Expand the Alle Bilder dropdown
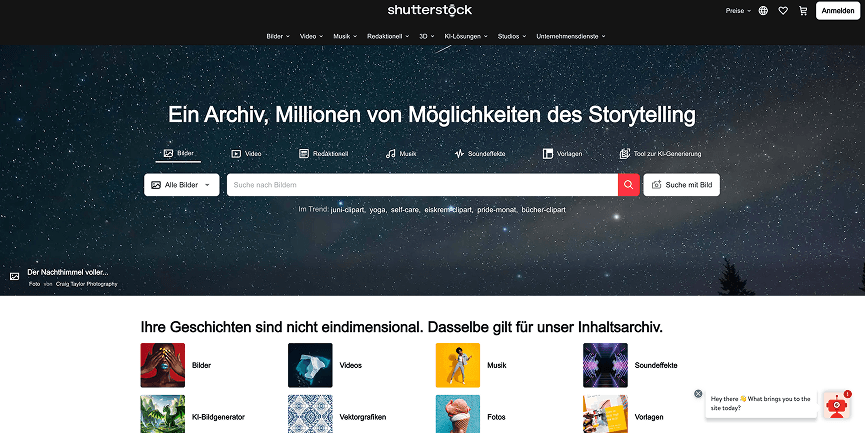This screenshot has height=433, width=865. point(181,185)
